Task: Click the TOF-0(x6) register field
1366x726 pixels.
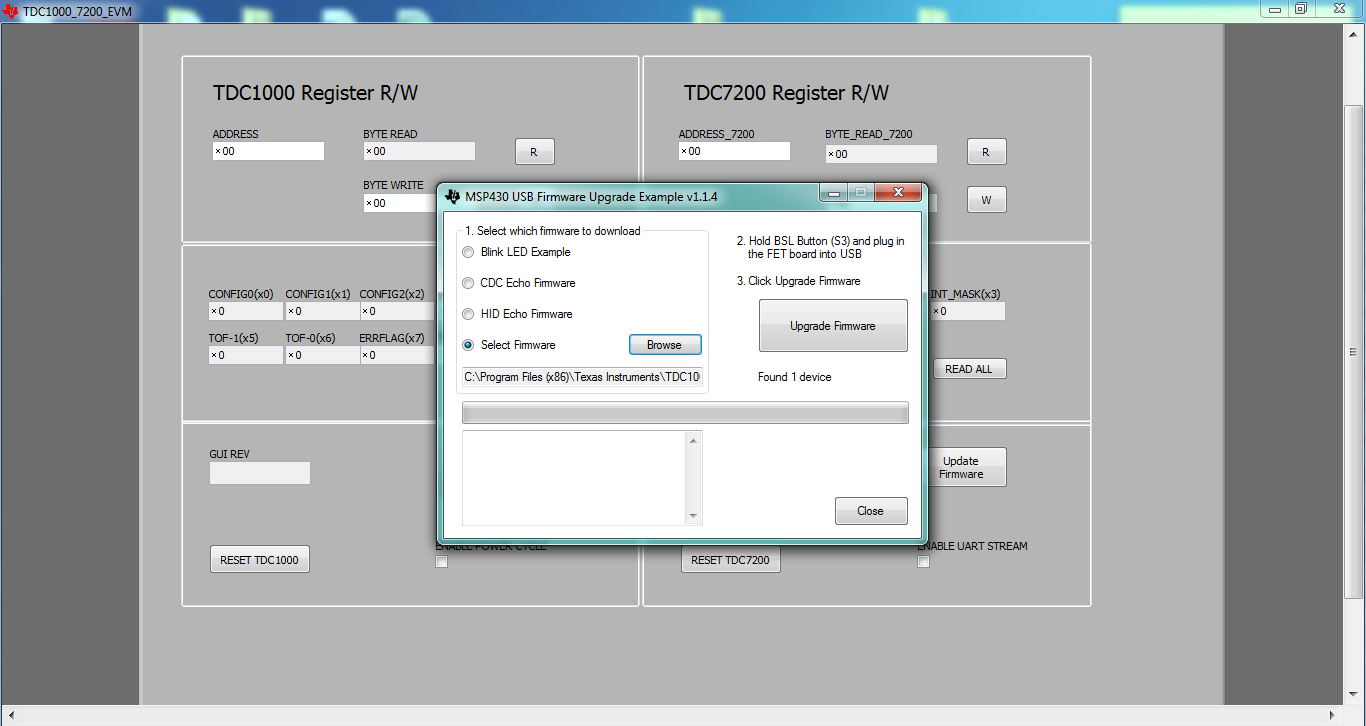Action: coord(322,355)
